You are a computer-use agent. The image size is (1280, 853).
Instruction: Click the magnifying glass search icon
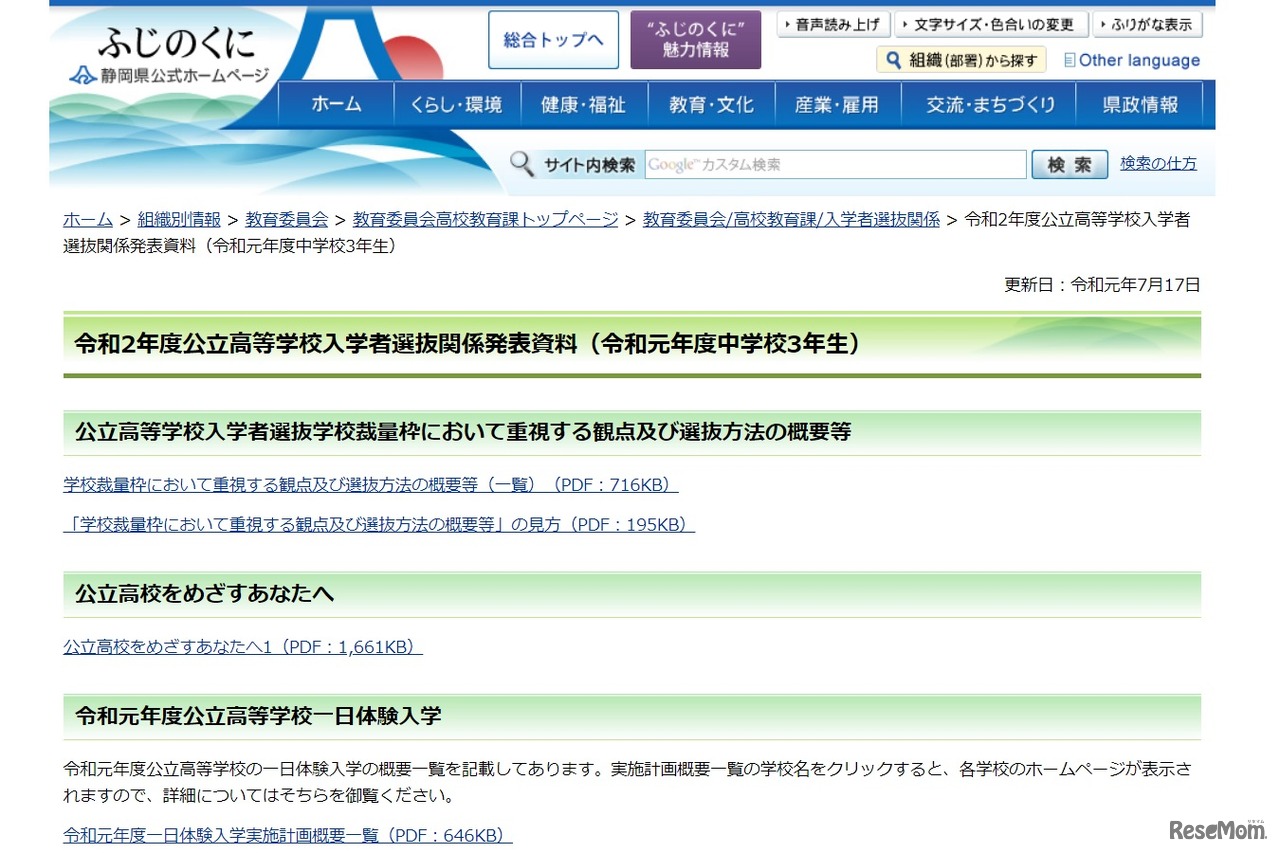click(x=521, y=163)
